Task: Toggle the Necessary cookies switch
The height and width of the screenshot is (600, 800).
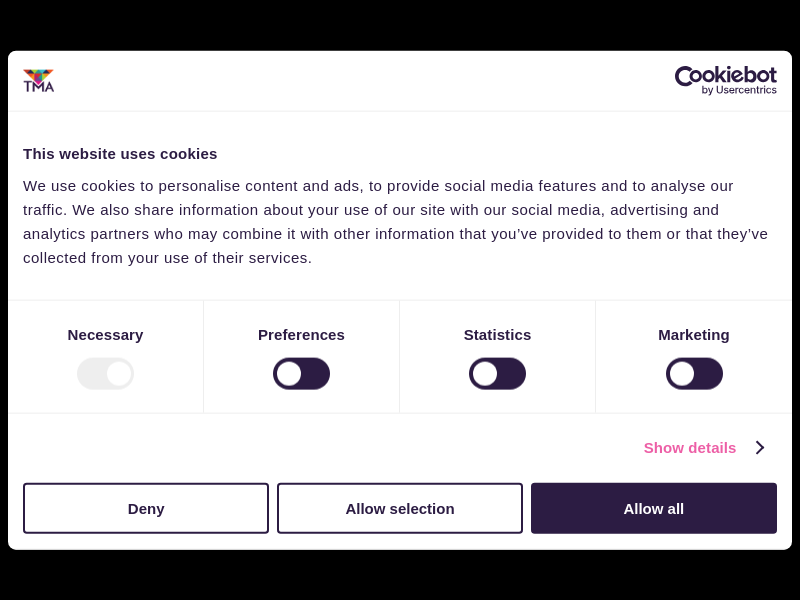Action: click(x=105, y=374)
